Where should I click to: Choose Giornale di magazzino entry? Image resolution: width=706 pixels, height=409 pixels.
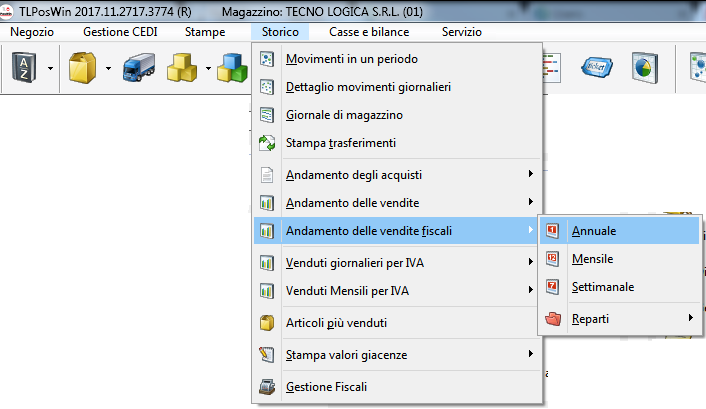pos(344,115)
